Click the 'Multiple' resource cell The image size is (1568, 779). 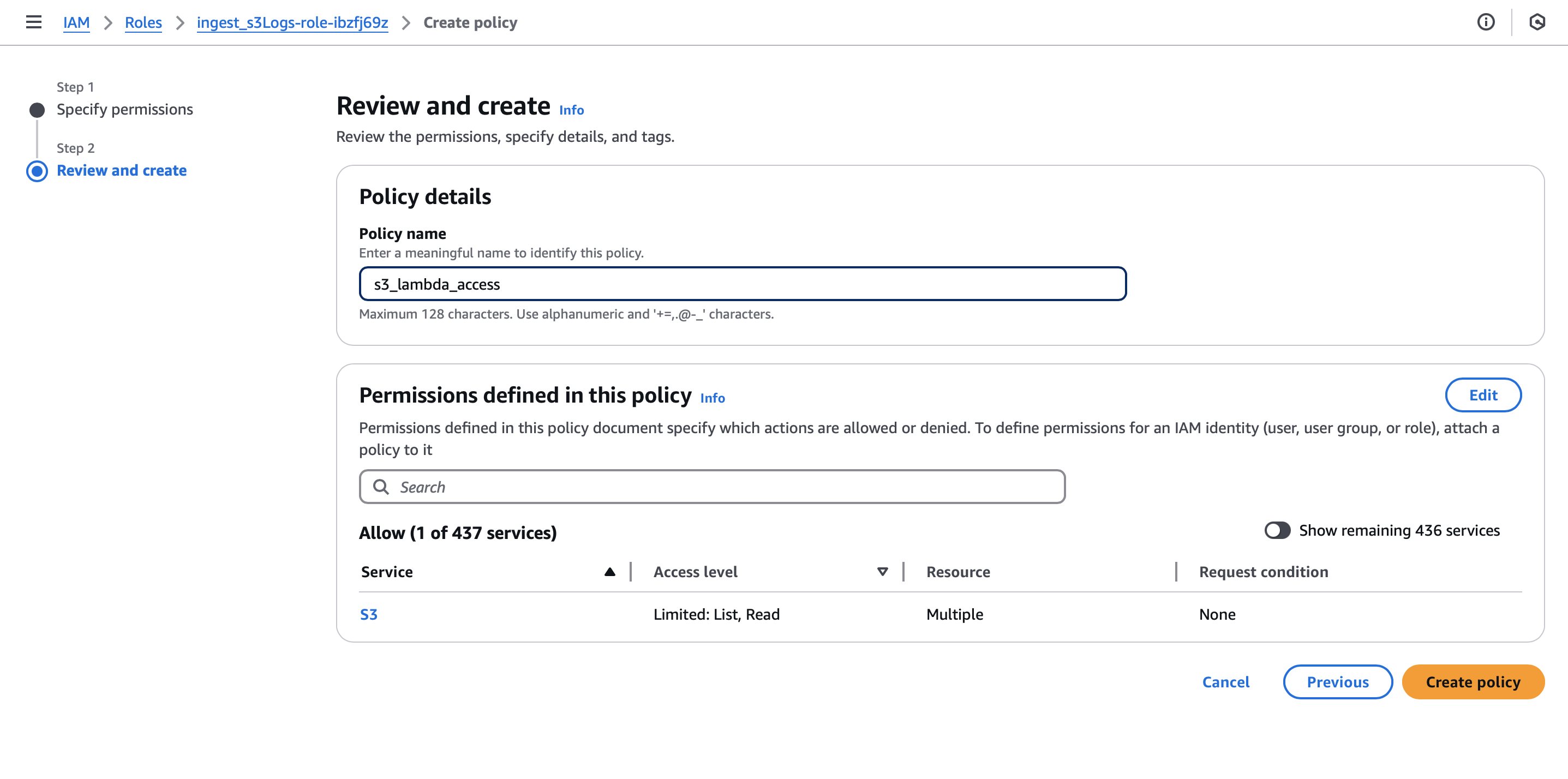tap(954, 614)
